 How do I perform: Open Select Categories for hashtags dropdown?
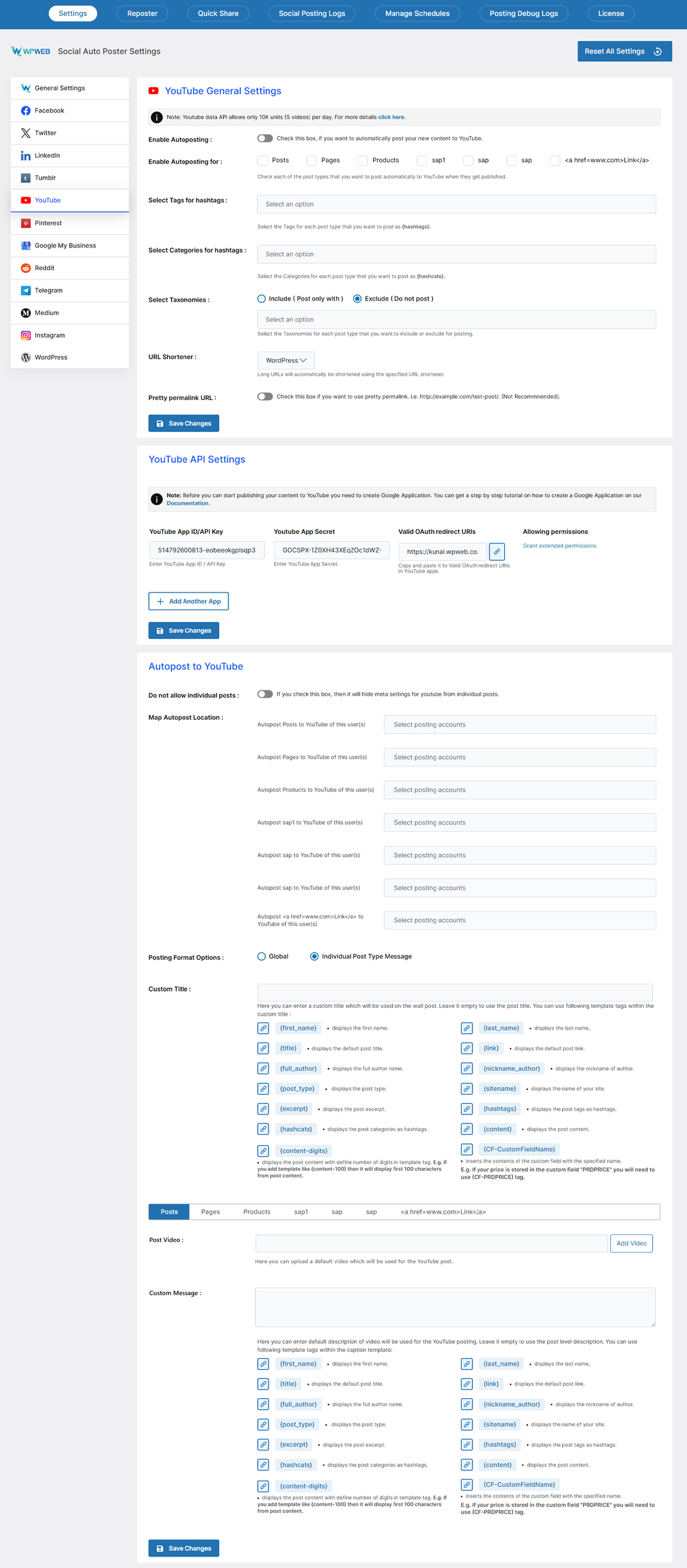[x=456, y=254]
